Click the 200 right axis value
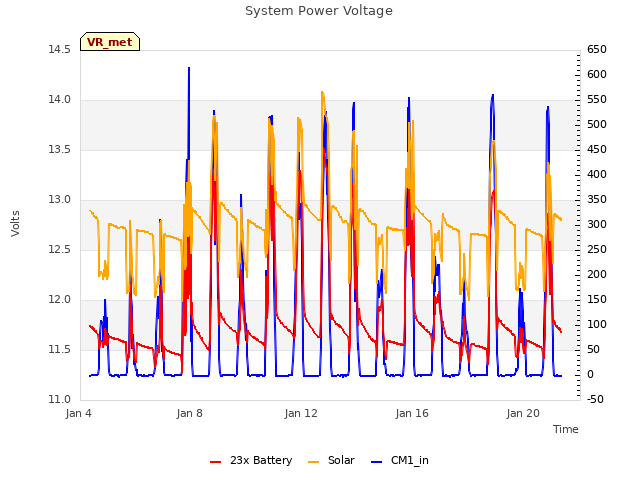Screen dimensions: 640x480 (x=597, y=274)
